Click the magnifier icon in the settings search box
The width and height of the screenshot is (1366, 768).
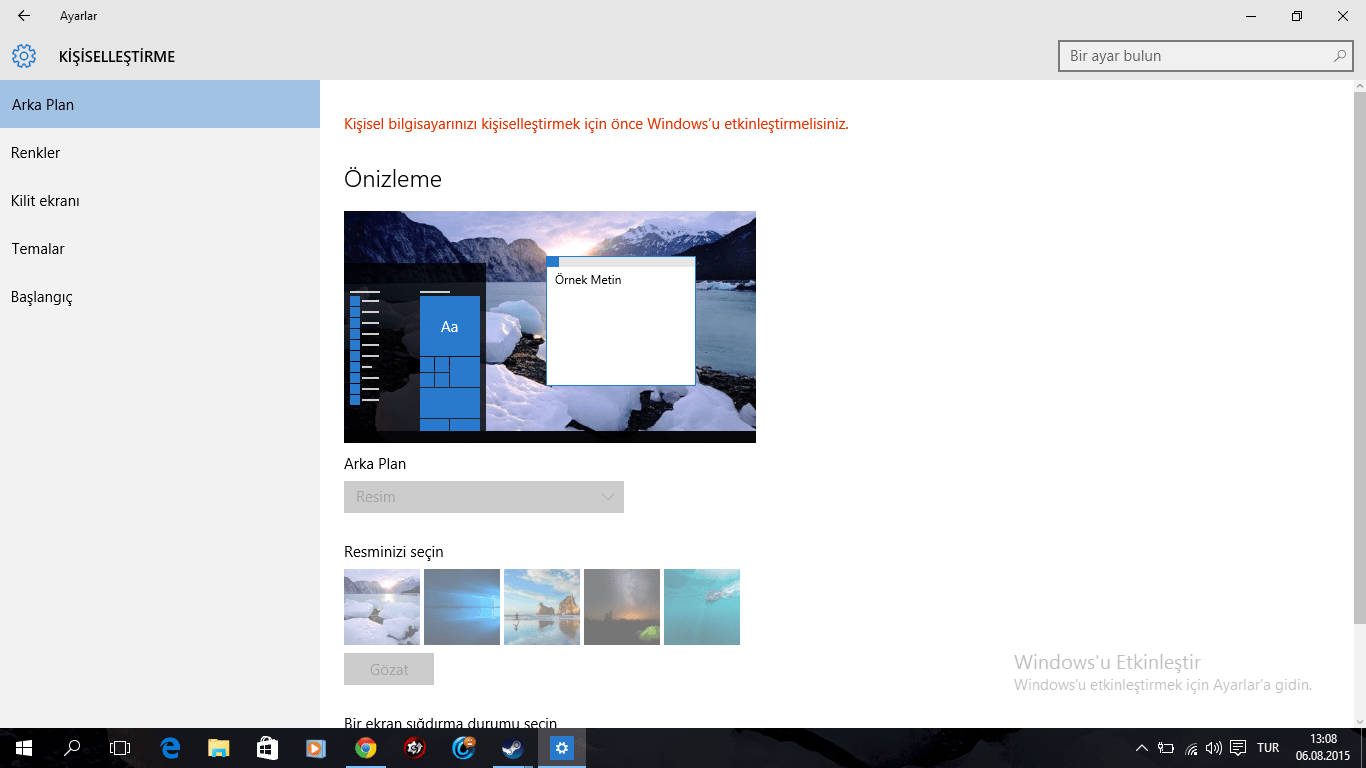pyautogui.click(x=1340, y=56)
